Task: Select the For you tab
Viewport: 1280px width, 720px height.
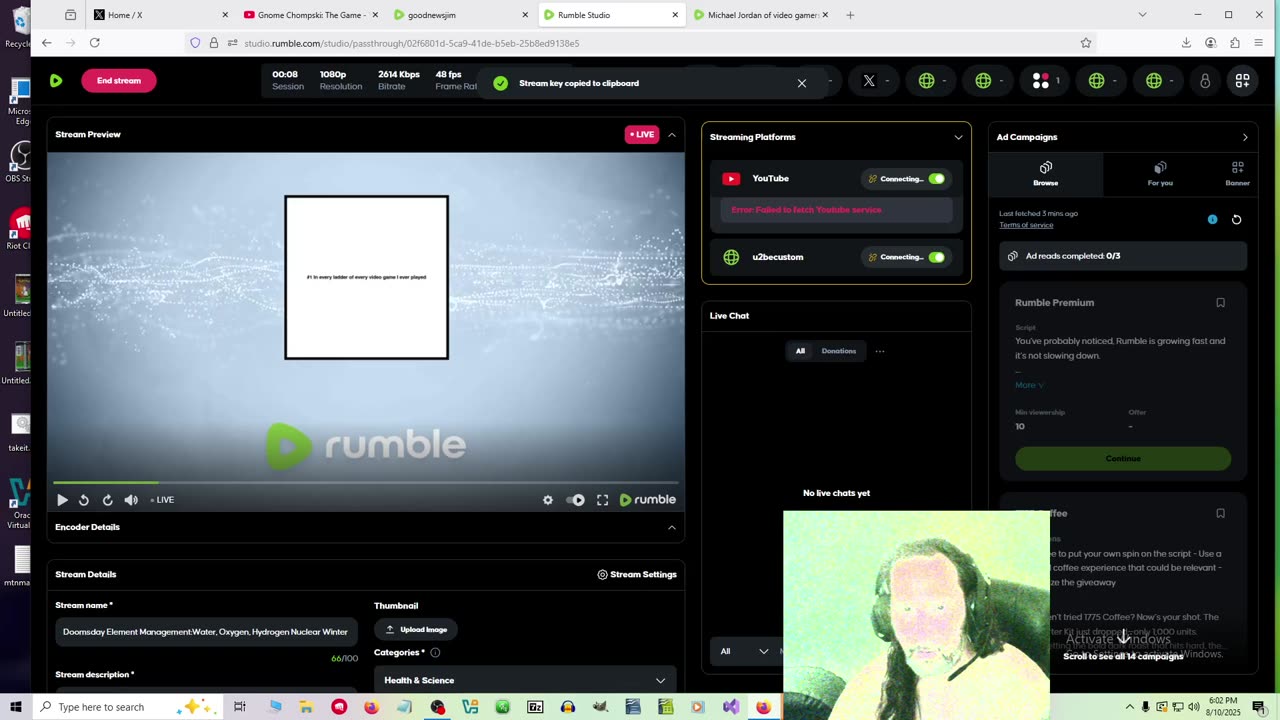Action: point(1160,174)
